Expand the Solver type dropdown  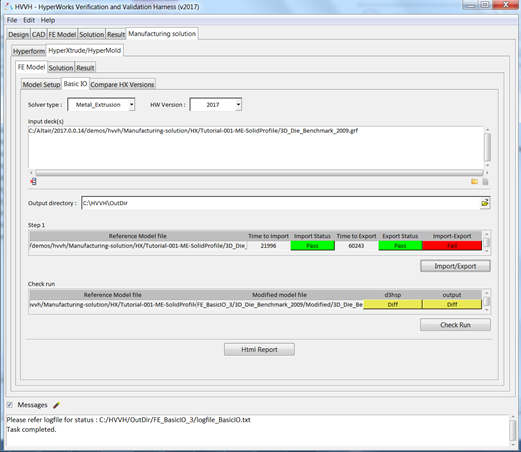pyautogui.click(x=132, y=105)
